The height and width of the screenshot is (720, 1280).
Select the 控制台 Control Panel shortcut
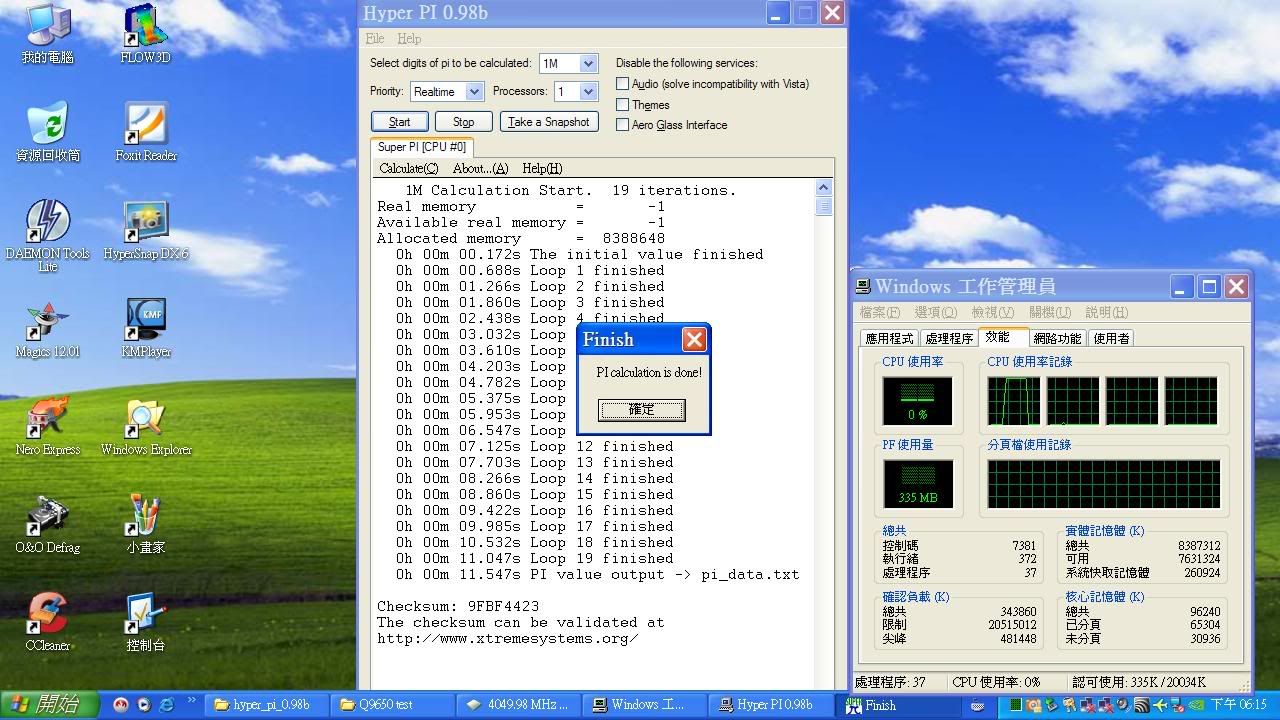[145, 622]
